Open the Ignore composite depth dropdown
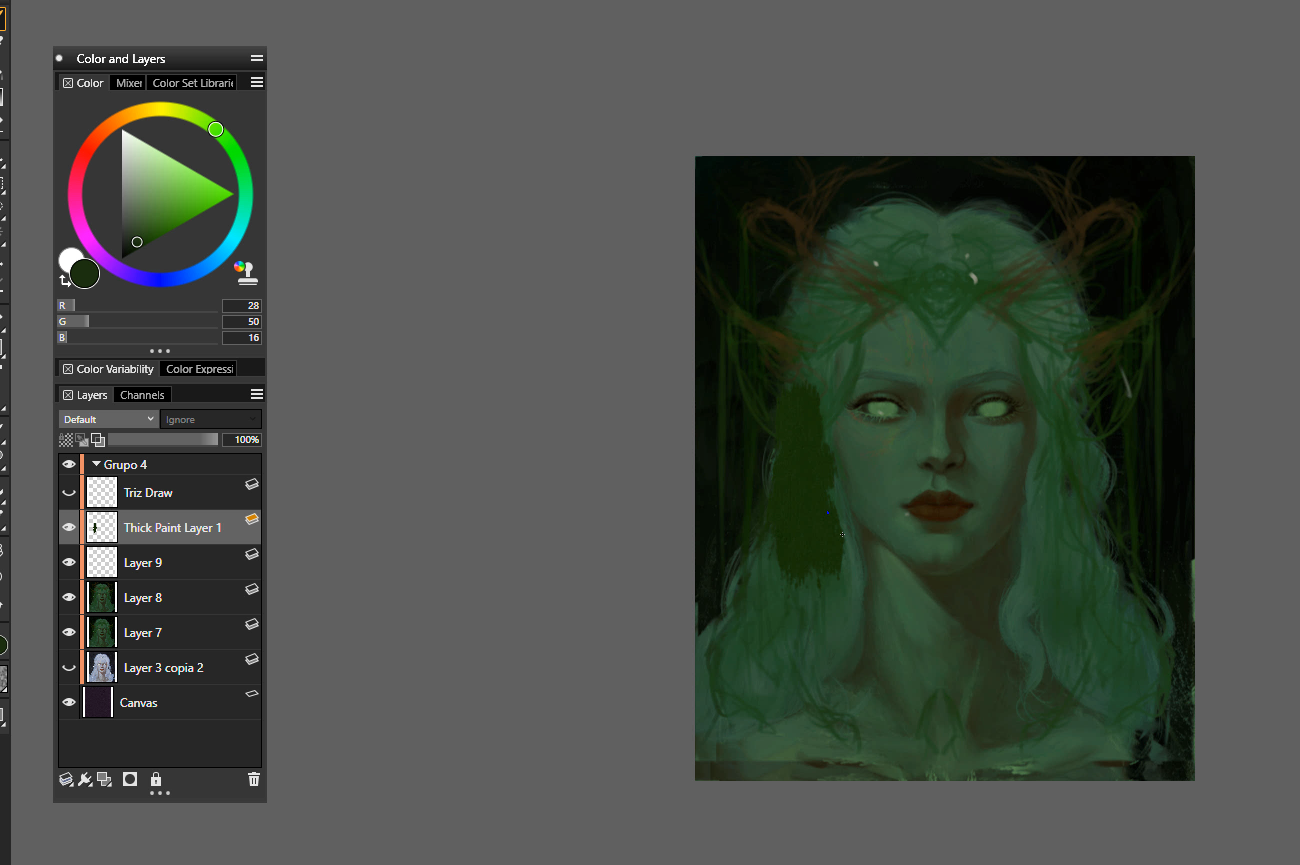This screenshot has width=1300, height=865. (210, 419)
